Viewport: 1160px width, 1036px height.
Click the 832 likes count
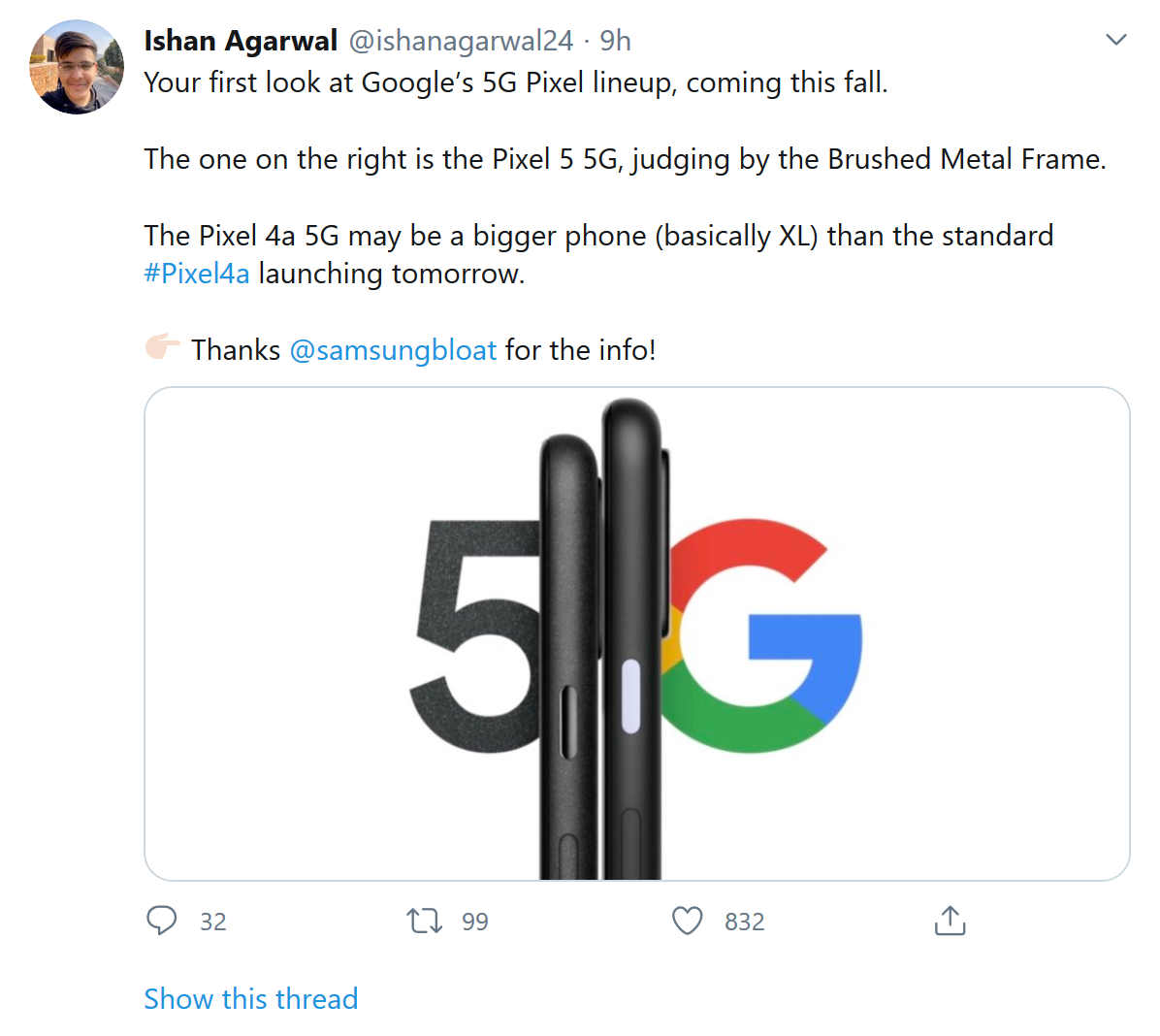pyautogui.click(x=745, y=922)
